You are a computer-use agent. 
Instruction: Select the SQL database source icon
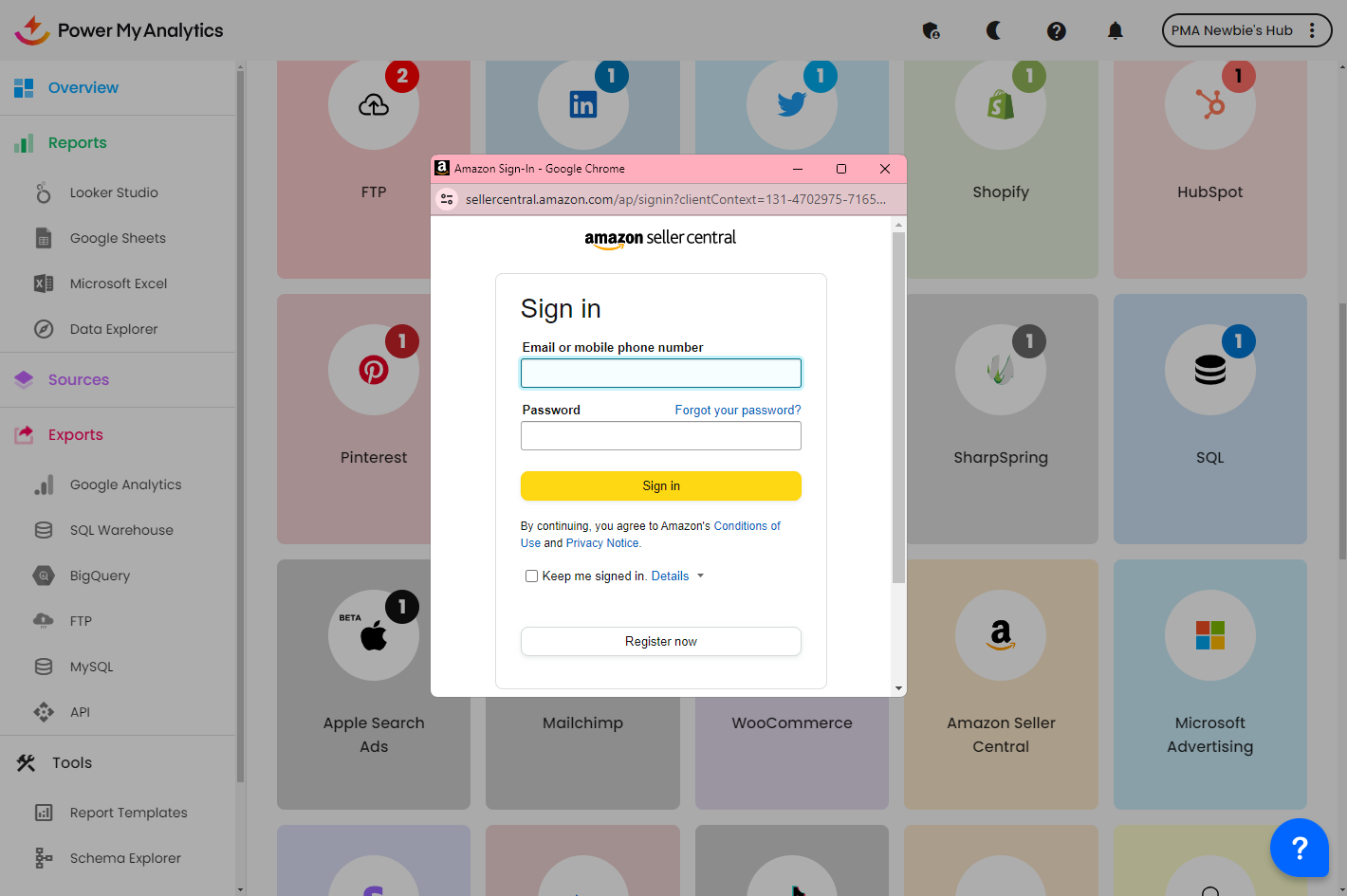point(1209,370)
